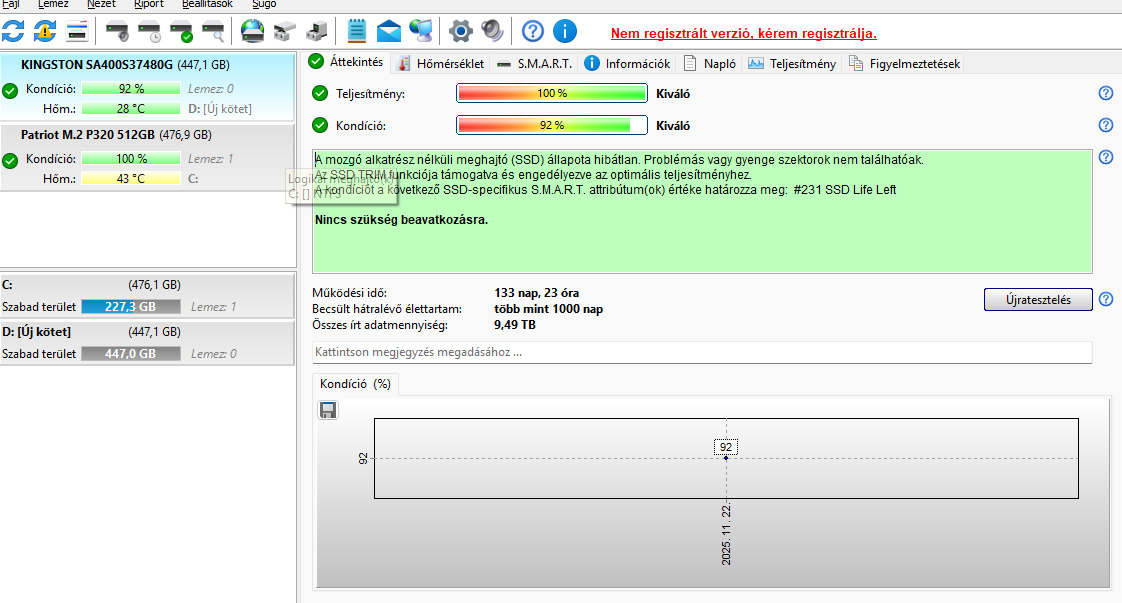Viewport: 1122px width, 603px height.
Task: Click Patriot's 43 °C temperature bar
Action: click(x=130, y=179)
